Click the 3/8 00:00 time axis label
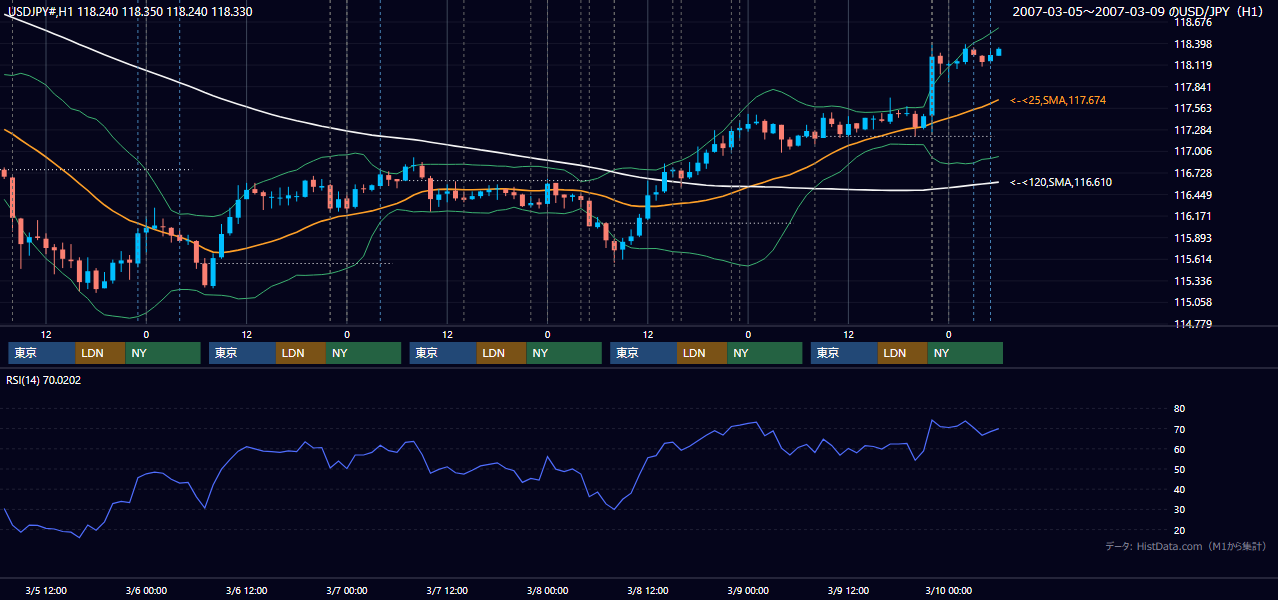The width and height of the screenshot is (1278, 600). (547, 591)
